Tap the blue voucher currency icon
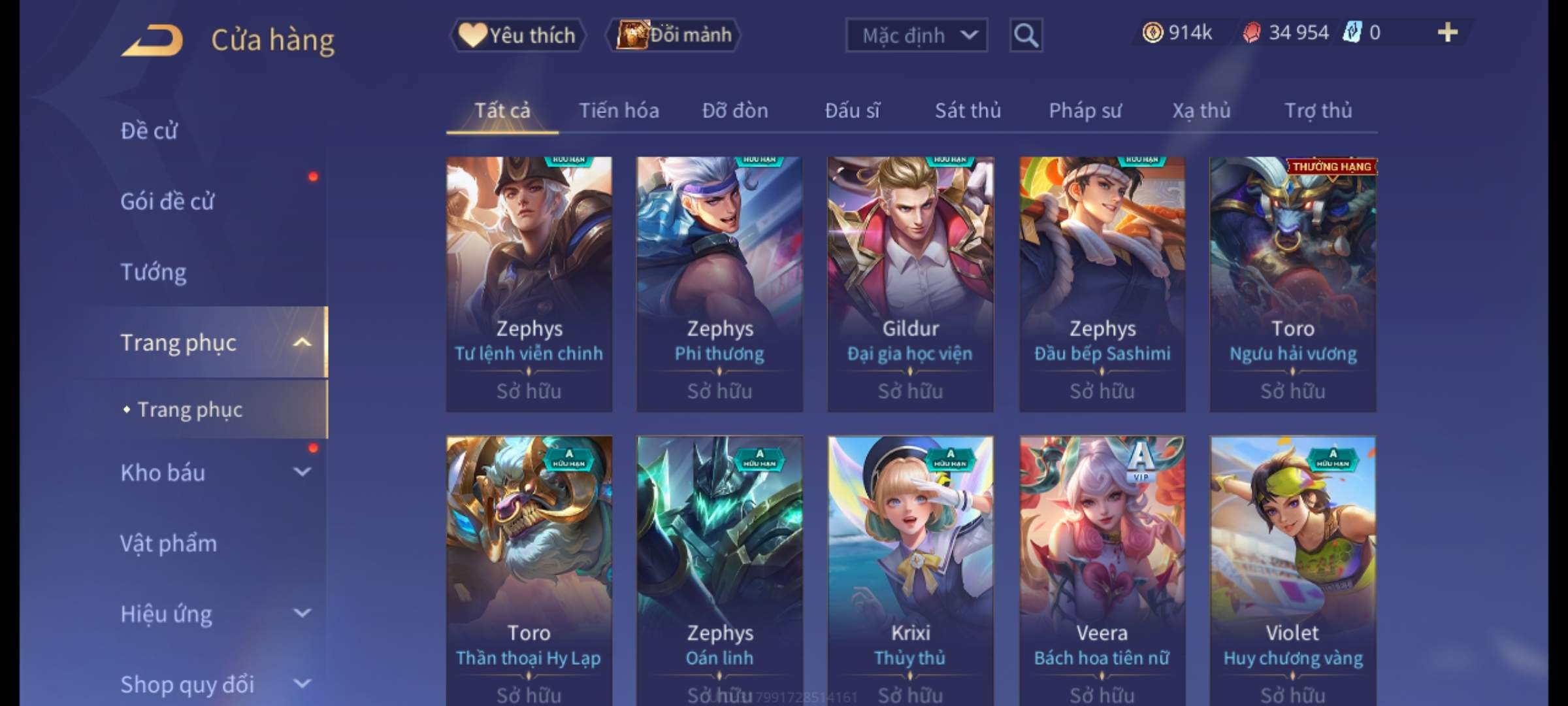This screenshot has height=706, width=1568. coord(1352,32)
